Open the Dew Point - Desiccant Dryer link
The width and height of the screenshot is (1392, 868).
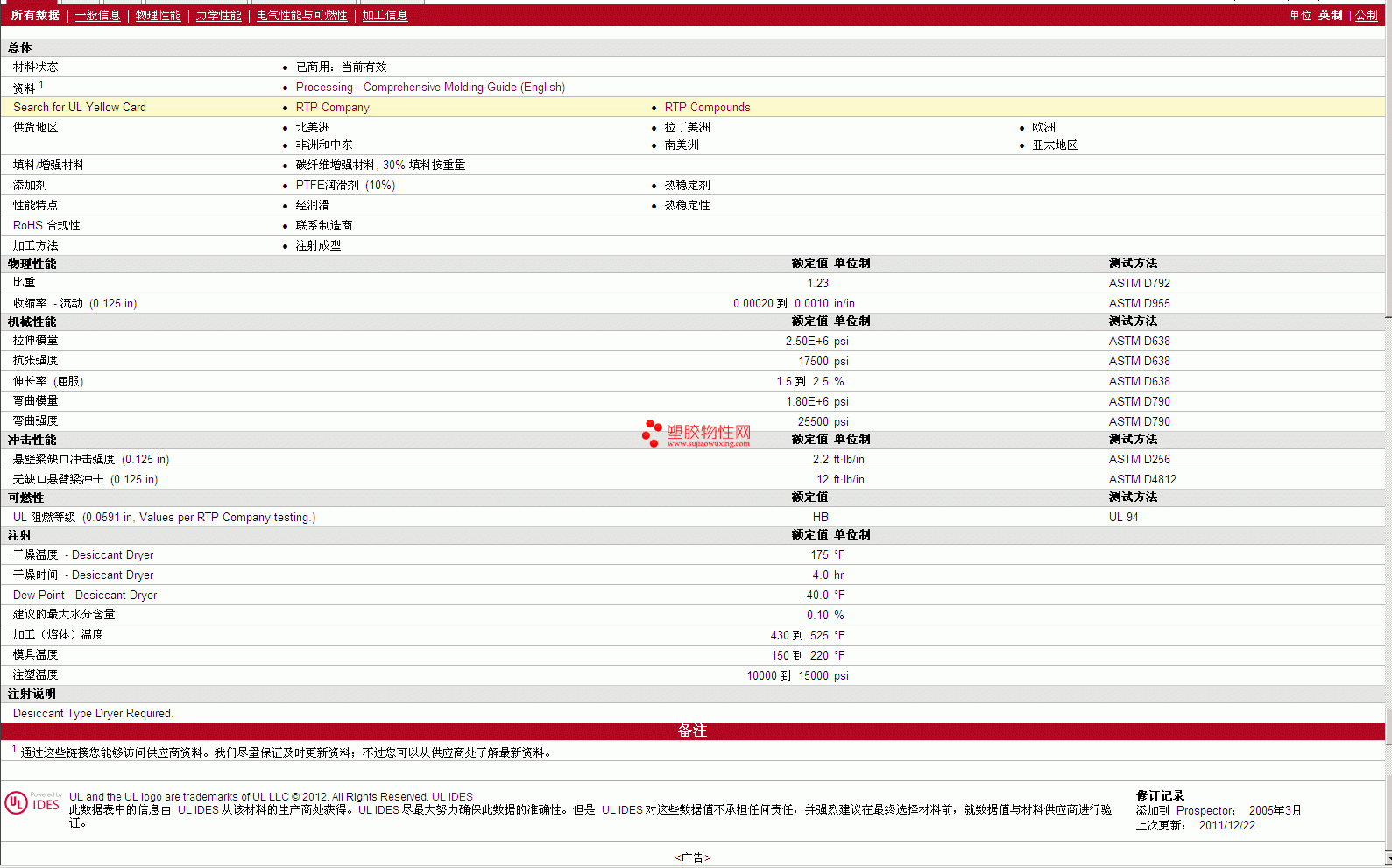tap(85, 595)
